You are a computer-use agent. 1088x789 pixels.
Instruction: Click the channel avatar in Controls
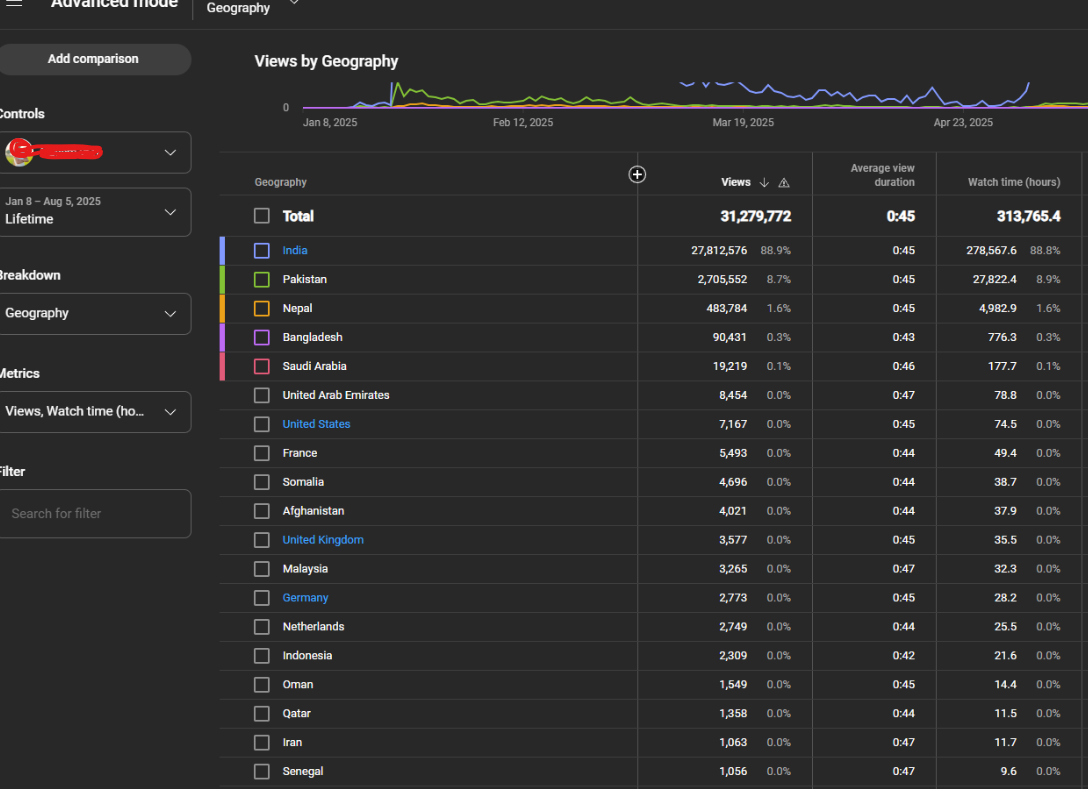click(19, 153)
